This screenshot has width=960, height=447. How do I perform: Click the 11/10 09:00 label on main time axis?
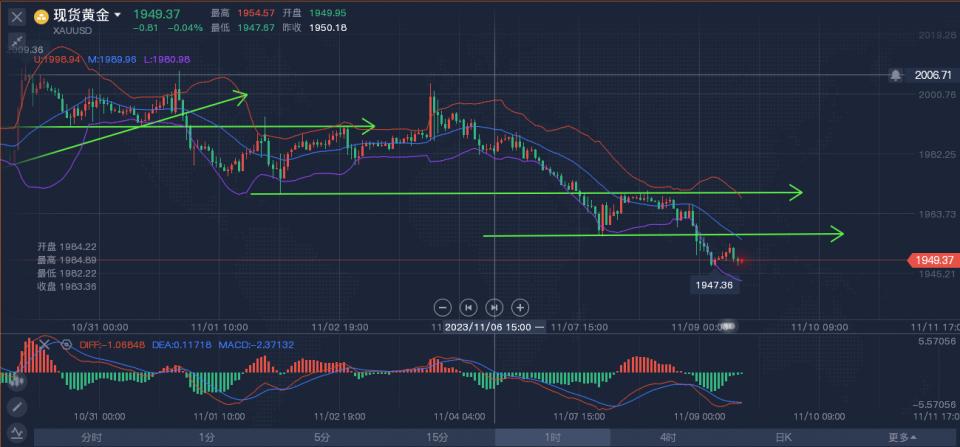[820, 327]
